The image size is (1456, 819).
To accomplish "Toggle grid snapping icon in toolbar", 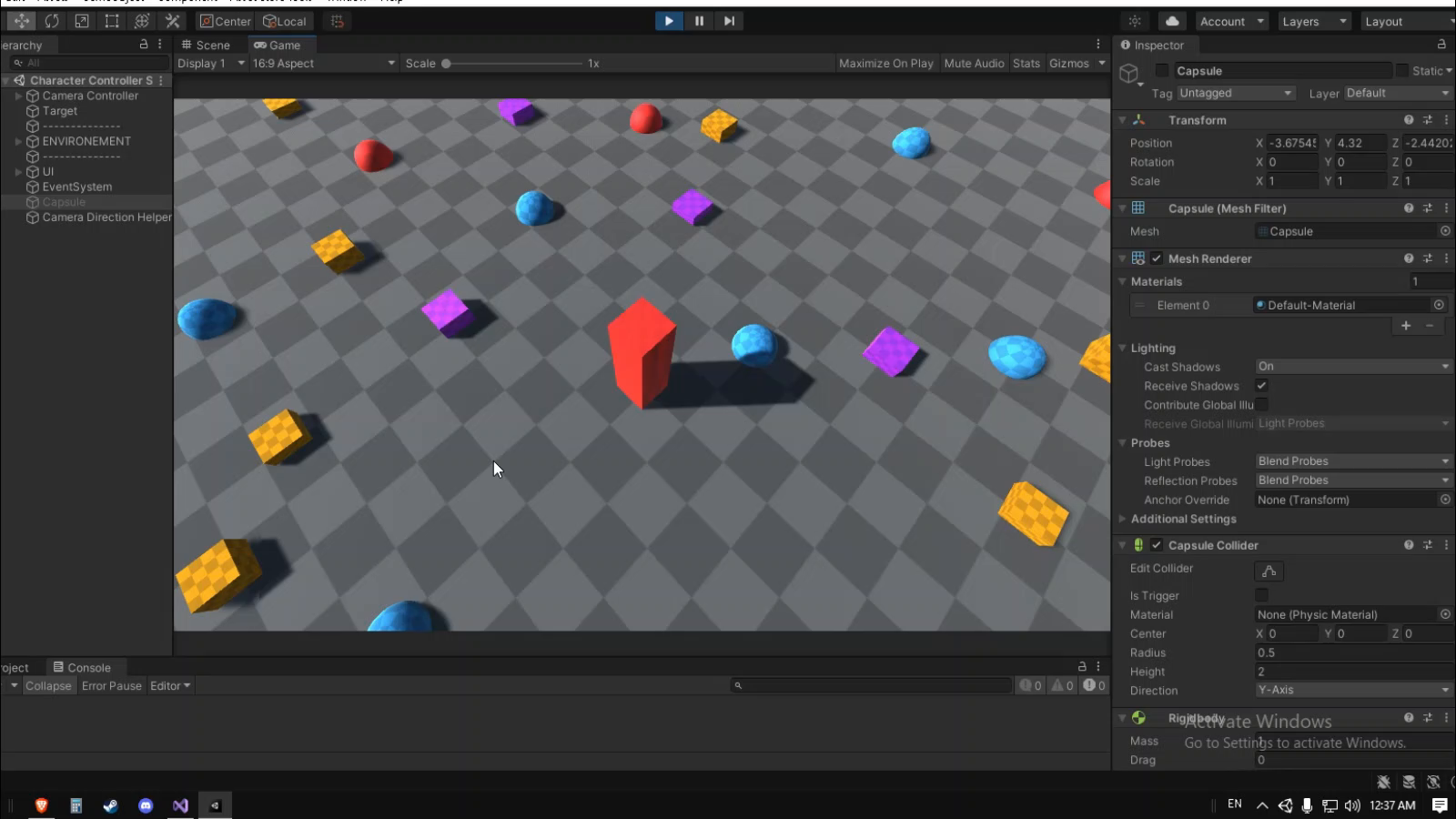I will [338, 21].
